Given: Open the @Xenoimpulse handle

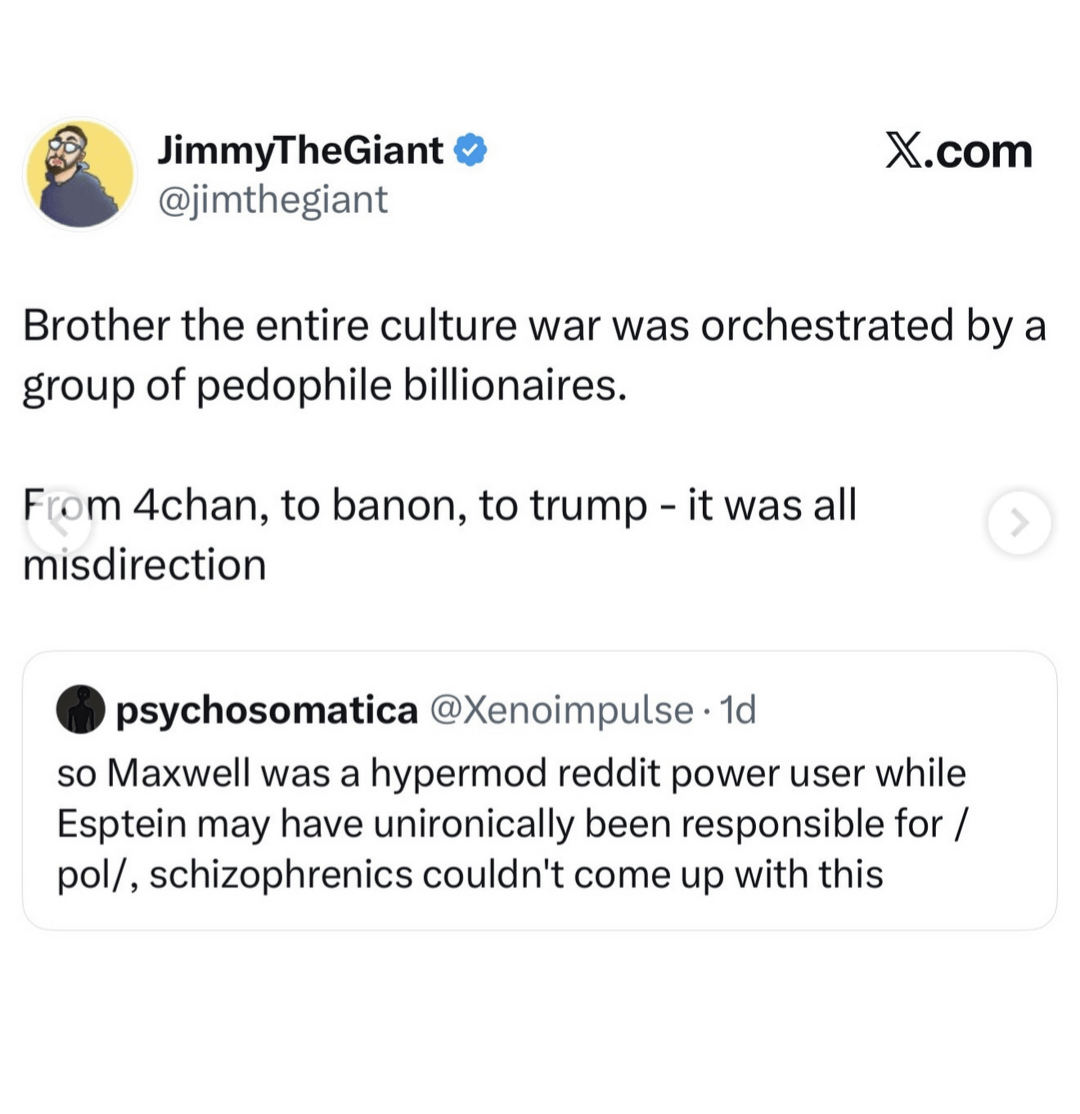Looking at the screenshot, I should pos(560,711).
